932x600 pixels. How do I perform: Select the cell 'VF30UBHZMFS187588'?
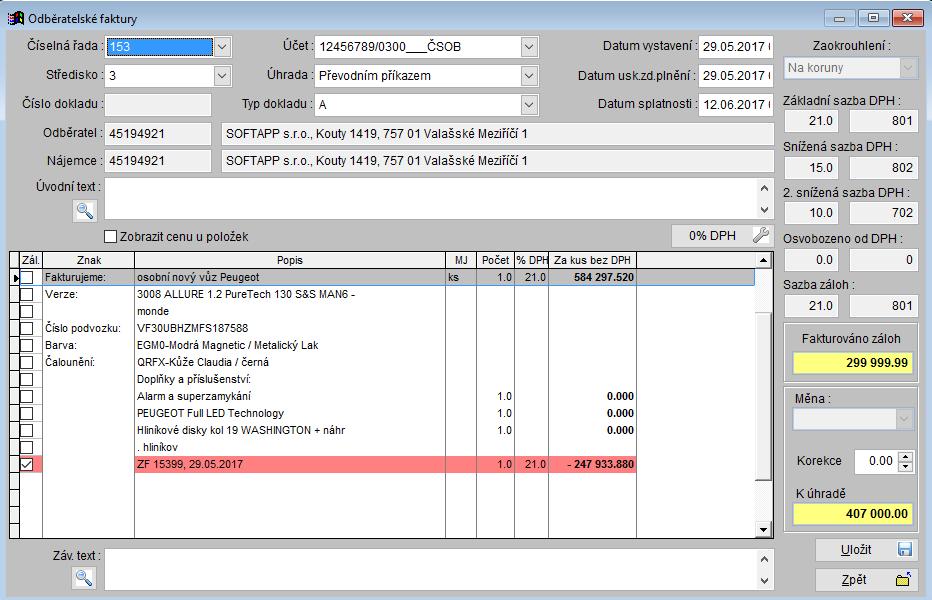[290, 328]
